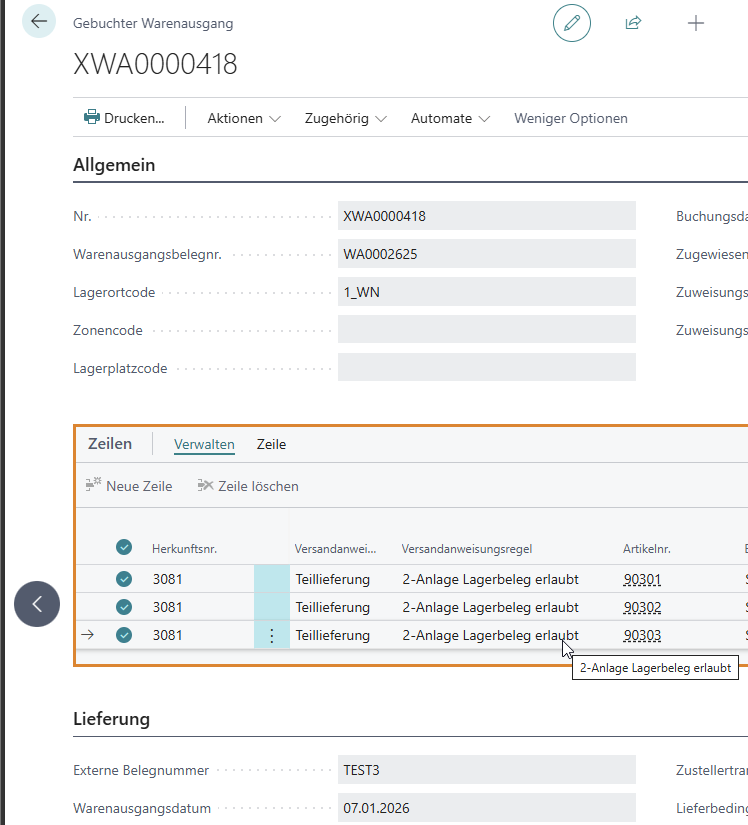Click the Neue Zeile icon
The width and height of the screenshot is (748, 825).
click(94, 486)
